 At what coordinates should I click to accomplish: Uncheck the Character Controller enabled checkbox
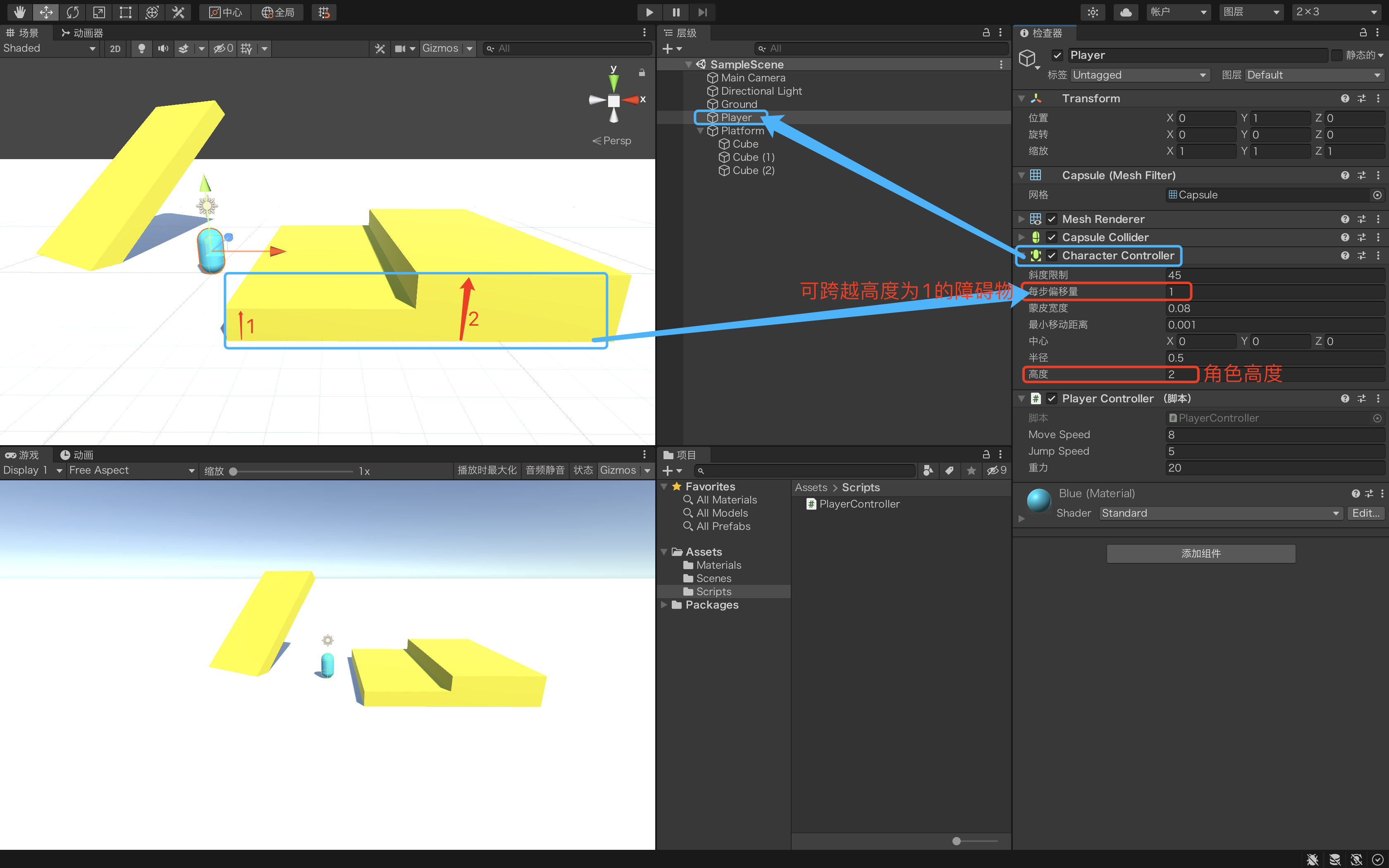[x=1052, y=255]
